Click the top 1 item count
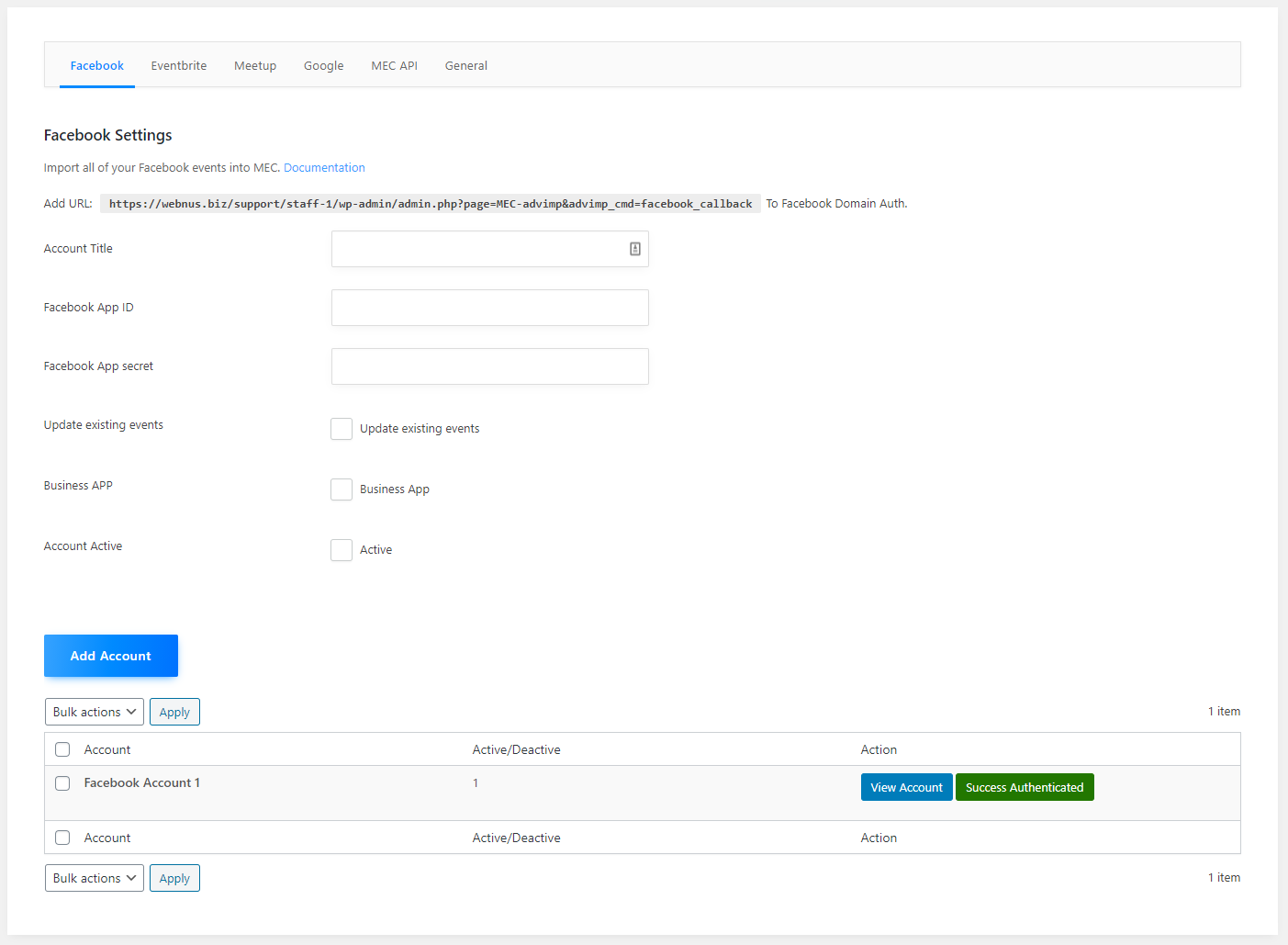The image size is (1288, 945). tap(1224, 712)
